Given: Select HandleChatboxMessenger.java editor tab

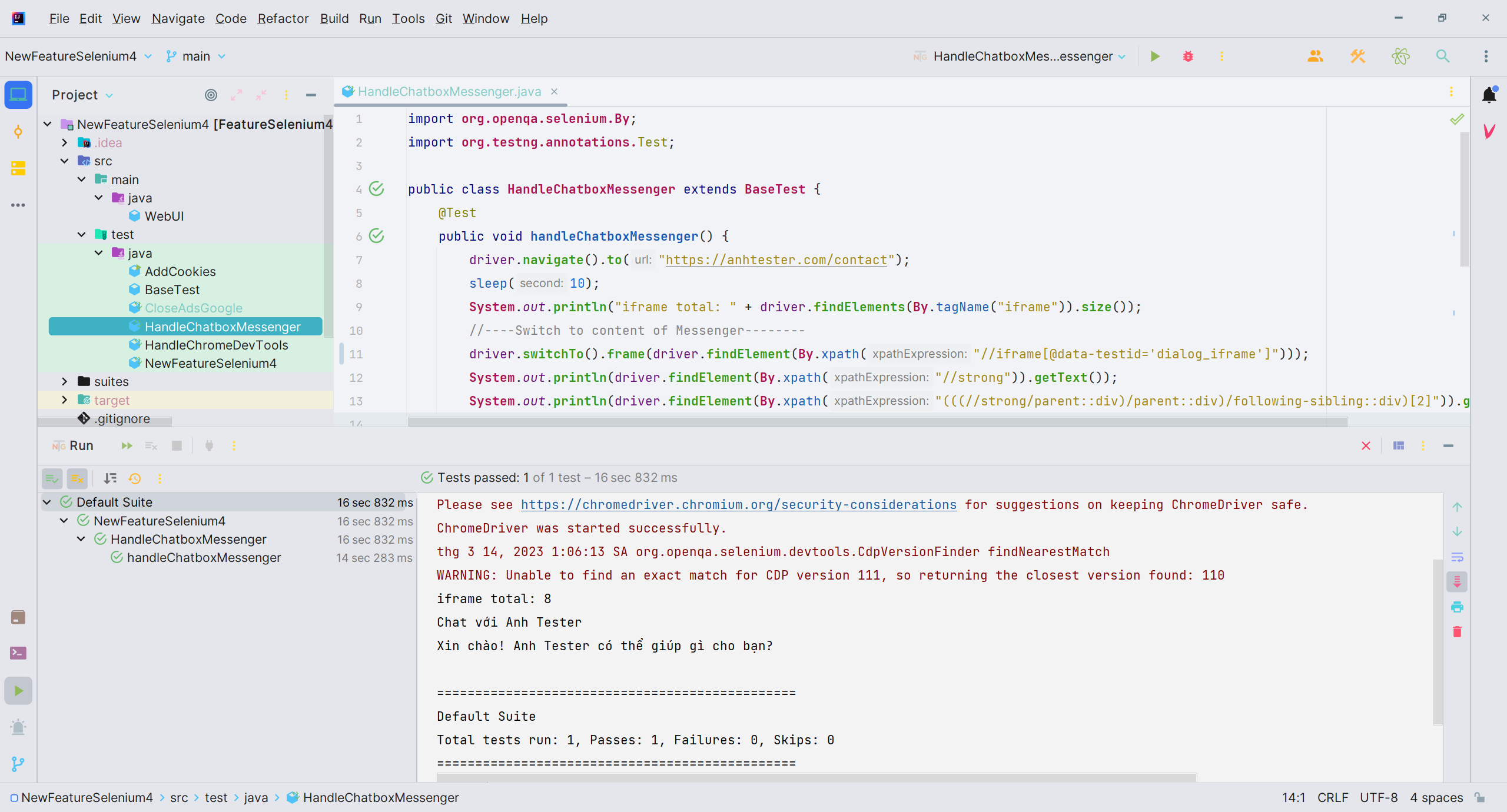Looking at the screenshot, I should pyautogui.click(x=449, y=91).
